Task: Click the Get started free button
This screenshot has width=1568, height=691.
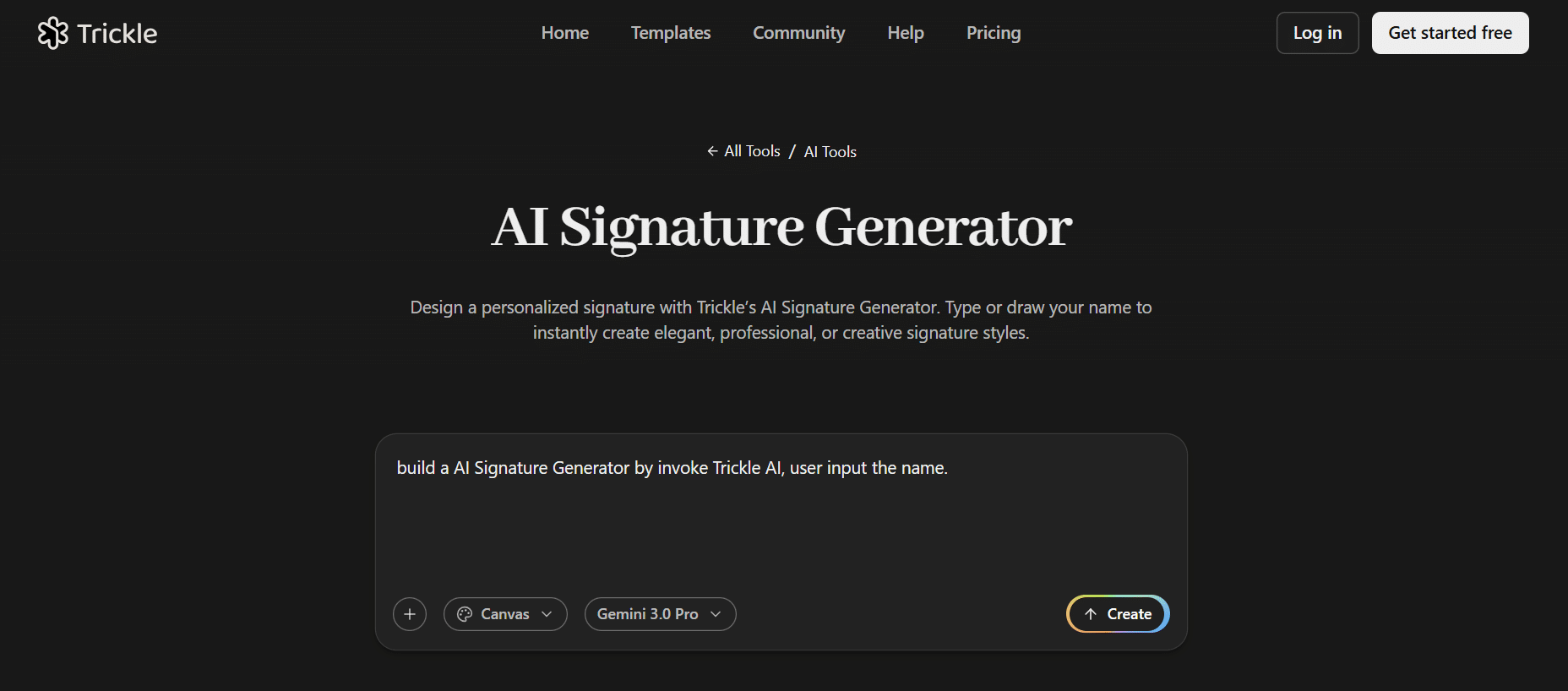Action: click(x=1450, y=33)
